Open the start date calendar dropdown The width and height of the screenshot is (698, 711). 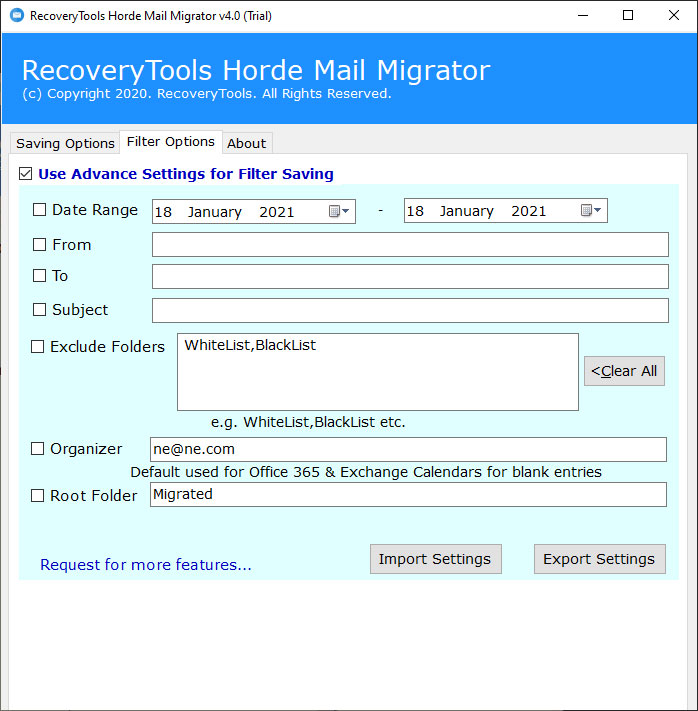(339, 211)
